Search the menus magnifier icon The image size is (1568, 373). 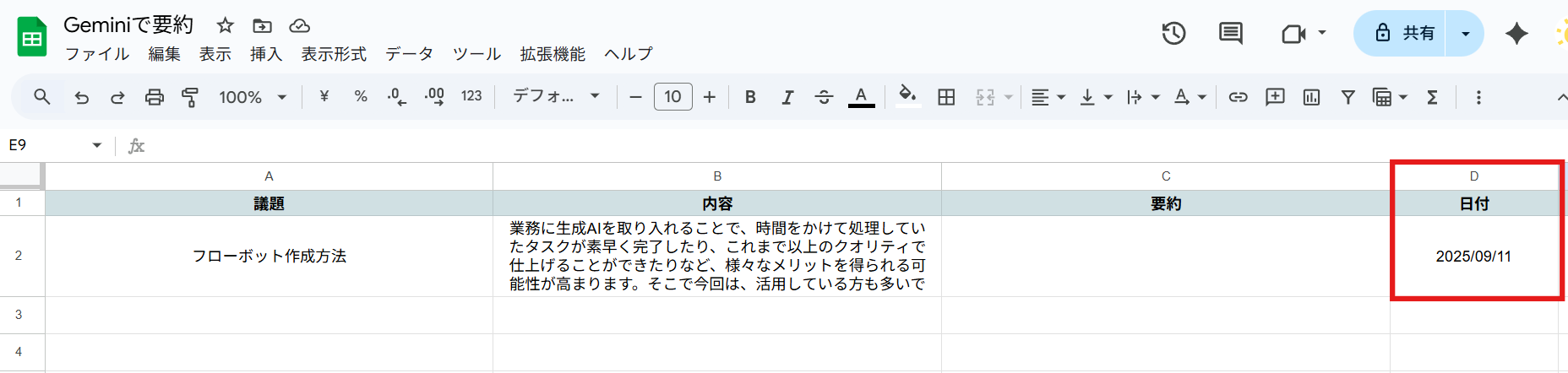tap(41, 97)
